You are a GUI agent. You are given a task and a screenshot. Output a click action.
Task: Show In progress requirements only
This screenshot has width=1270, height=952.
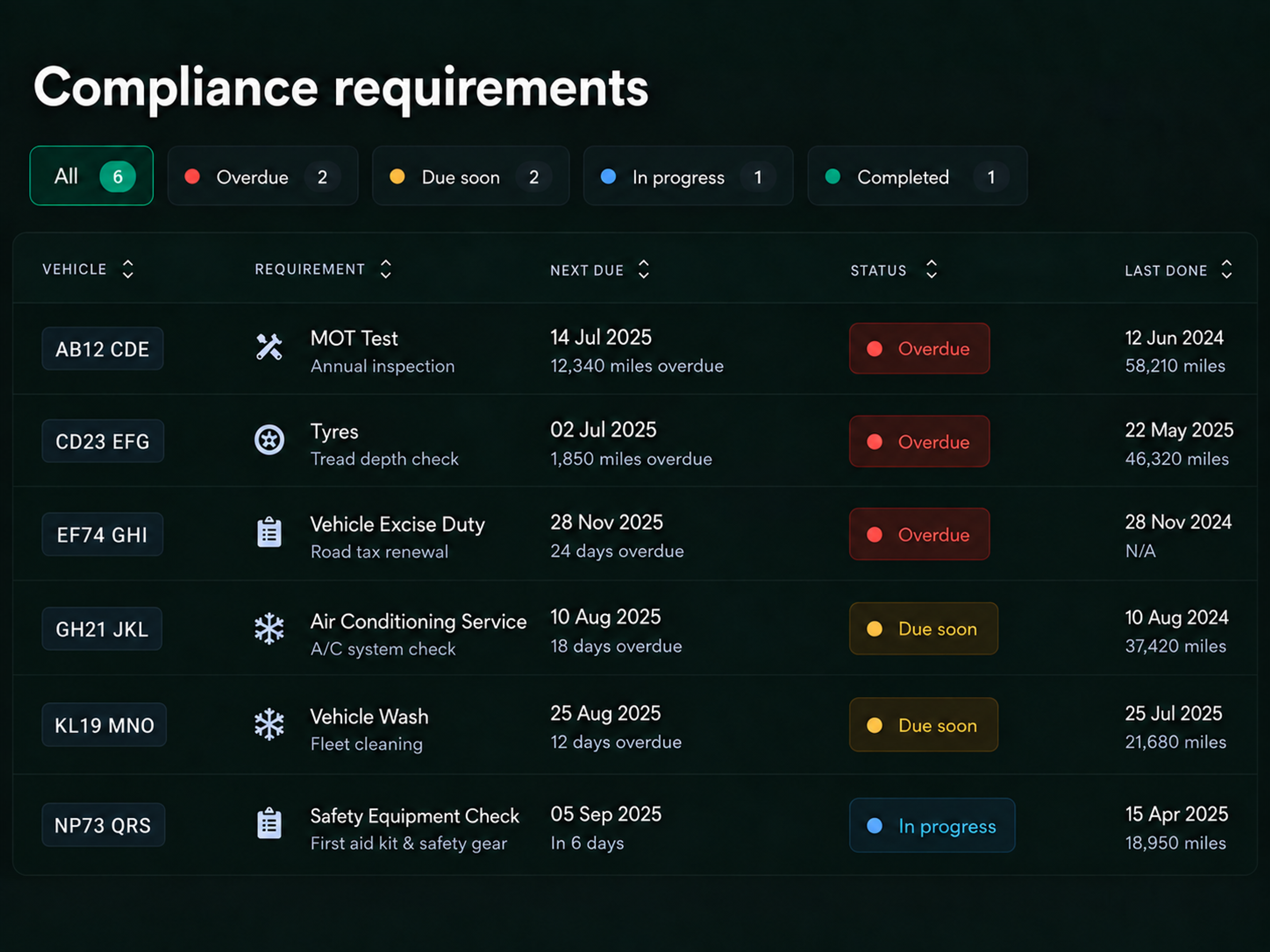pos(688,176)
